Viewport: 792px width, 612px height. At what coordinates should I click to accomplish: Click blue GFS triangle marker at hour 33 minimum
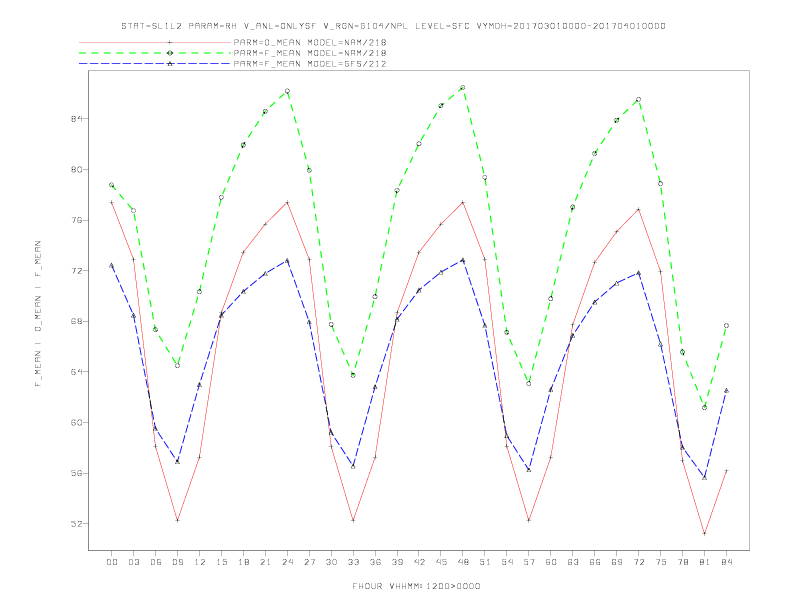353,466
